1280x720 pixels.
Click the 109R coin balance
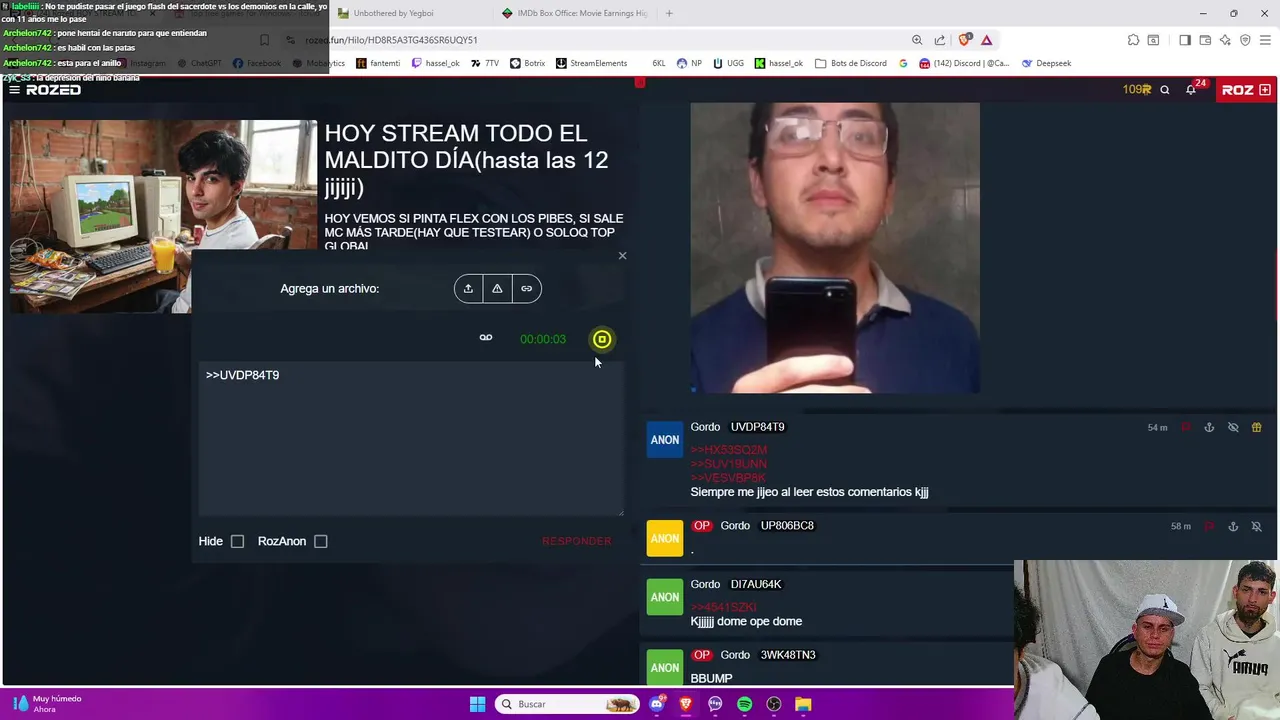[1137, 90]
